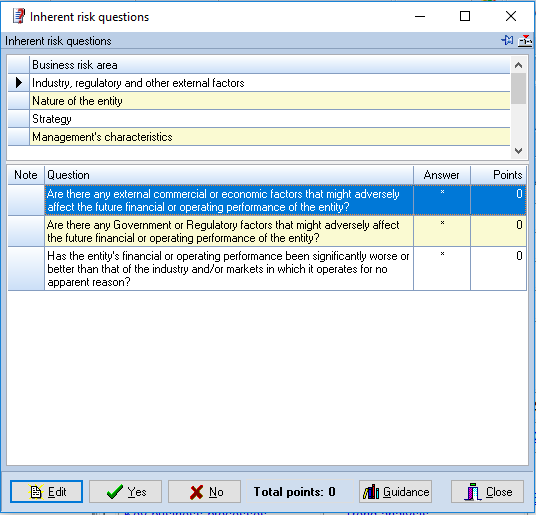
Task: Click the pin icon in panel header
Action: pos(507,40)
